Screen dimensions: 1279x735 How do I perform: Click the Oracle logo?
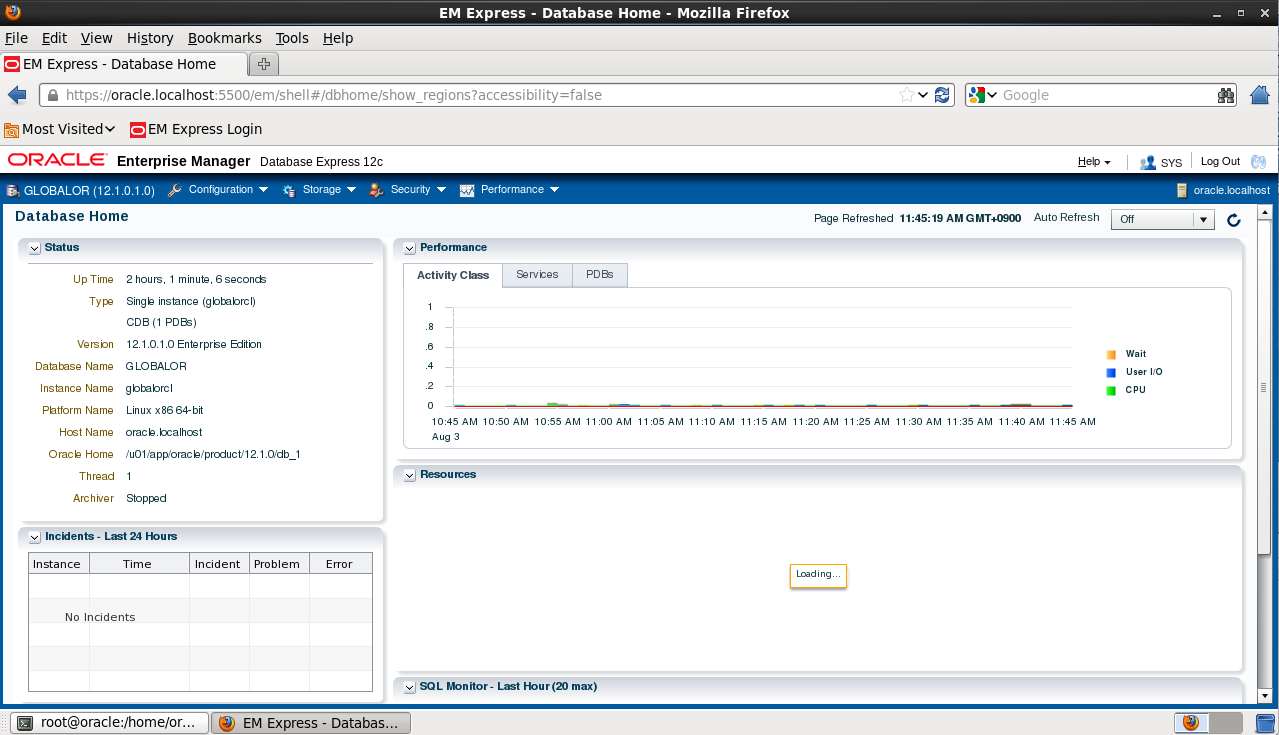point(58,161)
